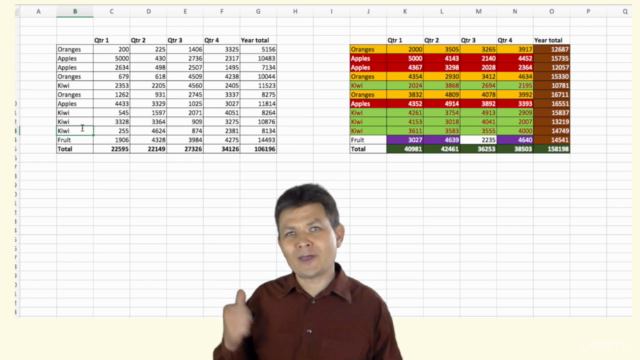
Task: Select column A header
Action: point(38,11)
